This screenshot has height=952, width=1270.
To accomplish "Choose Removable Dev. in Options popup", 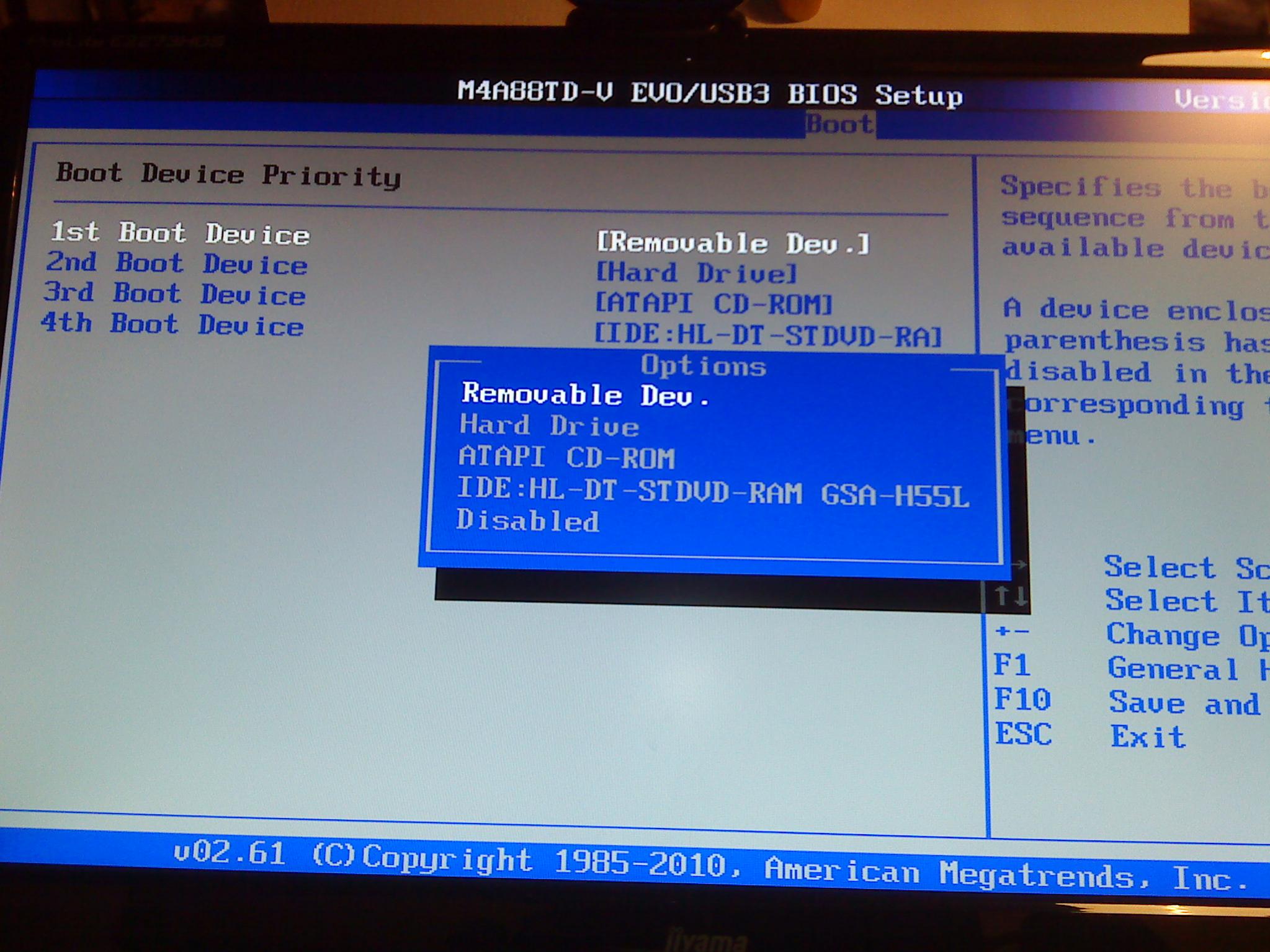I will [586, 395].
